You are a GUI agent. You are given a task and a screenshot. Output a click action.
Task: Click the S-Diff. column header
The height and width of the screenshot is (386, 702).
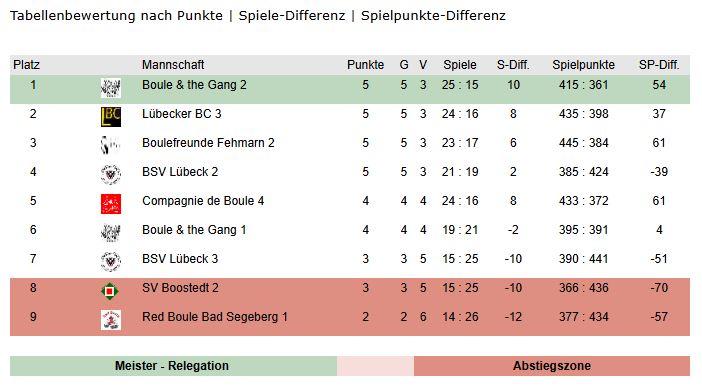click(x=513, y=65)
